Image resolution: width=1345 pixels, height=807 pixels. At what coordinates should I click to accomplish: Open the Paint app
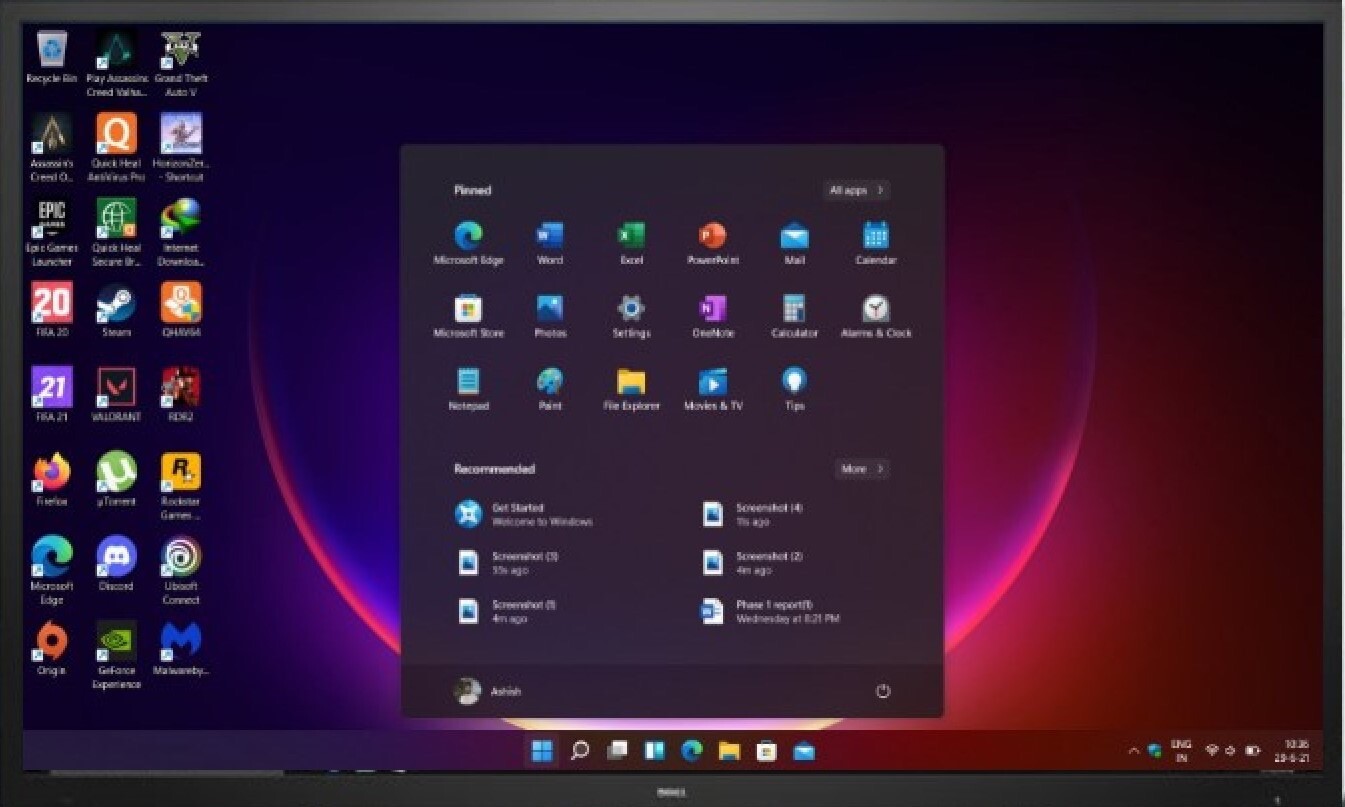[x=550, y=389]
